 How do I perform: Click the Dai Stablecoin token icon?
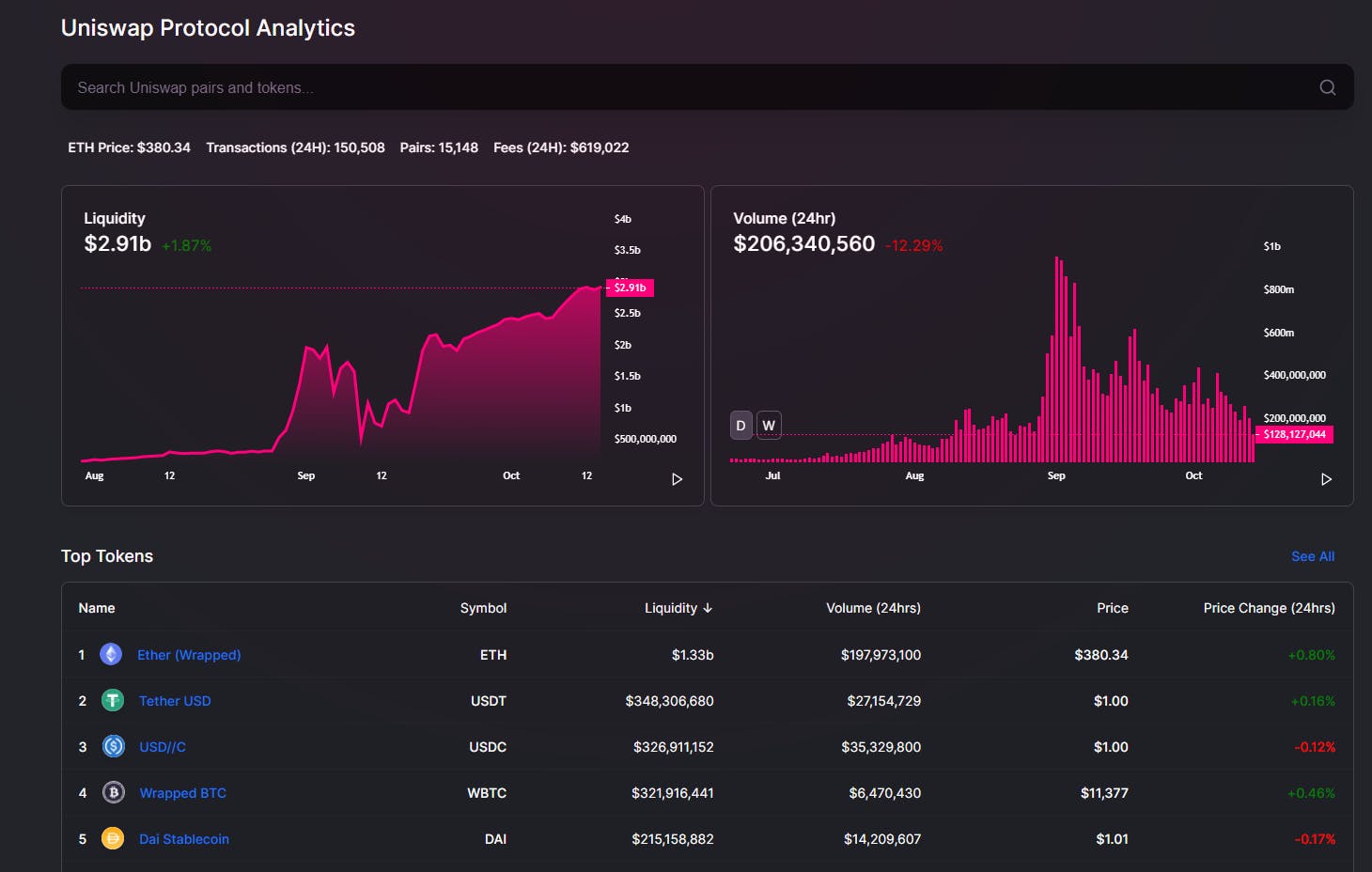pyautogui.click(x=113, y=839)
